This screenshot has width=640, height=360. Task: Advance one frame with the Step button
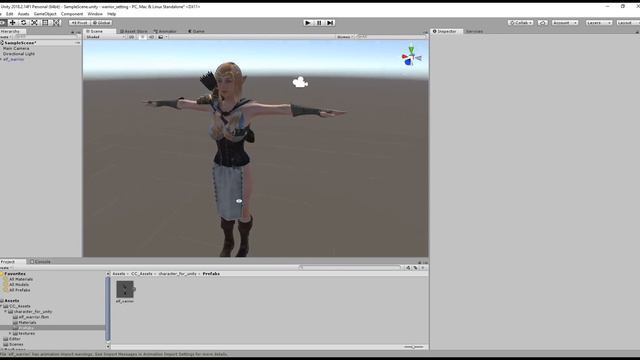330,23
